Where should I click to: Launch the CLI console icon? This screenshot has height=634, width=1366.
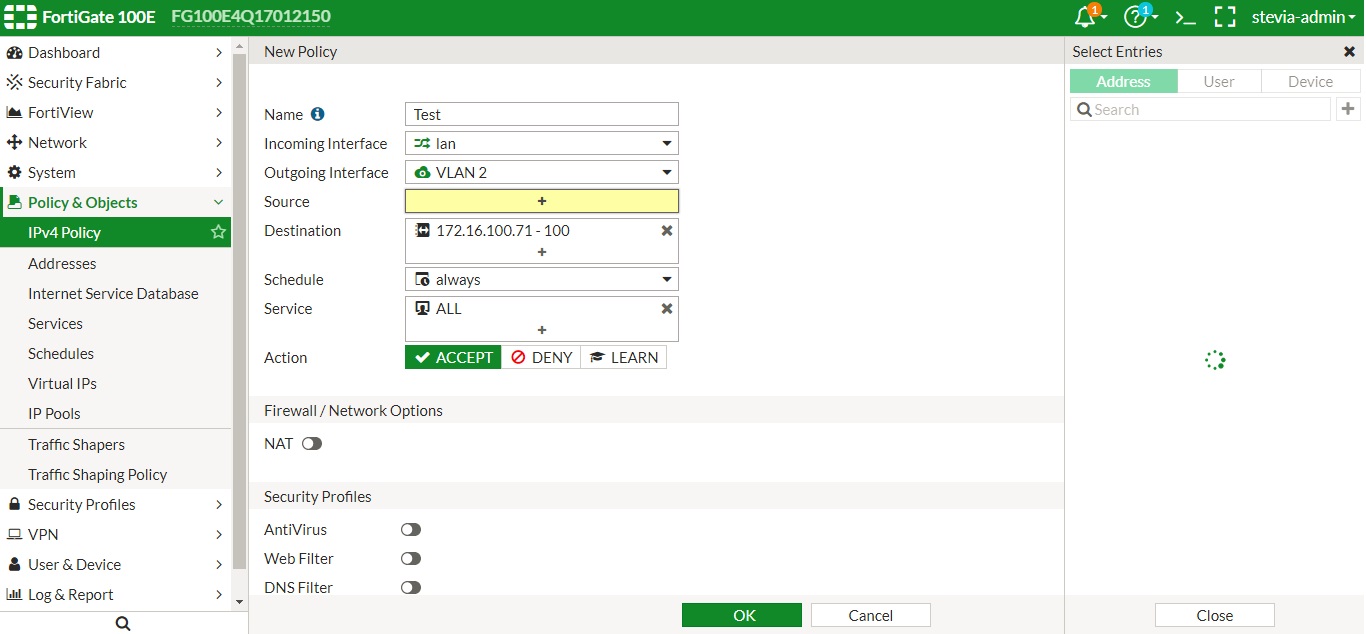(1185, 17)
